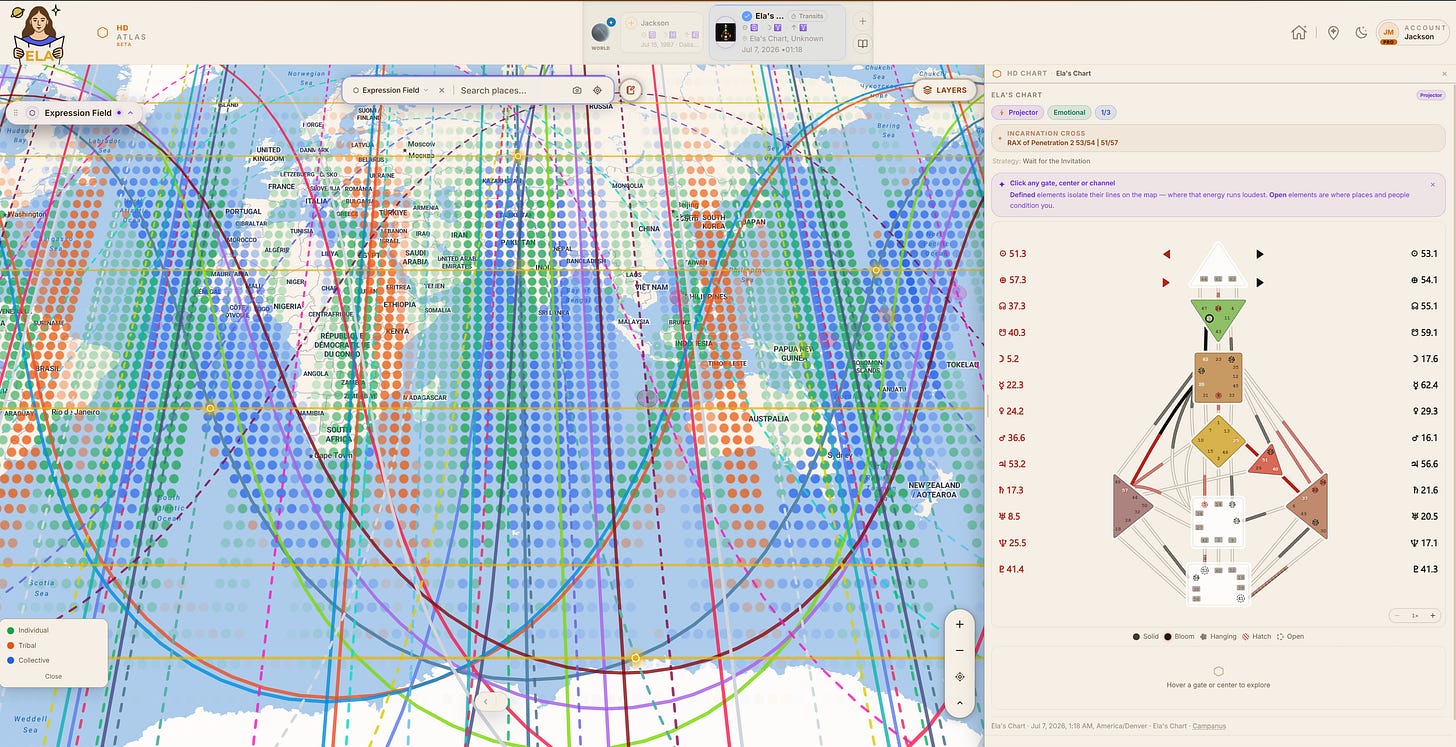The image size is (1456, 747).
Task: Dismiss the gate click hint banner
Action: (x=1432, y=184)
